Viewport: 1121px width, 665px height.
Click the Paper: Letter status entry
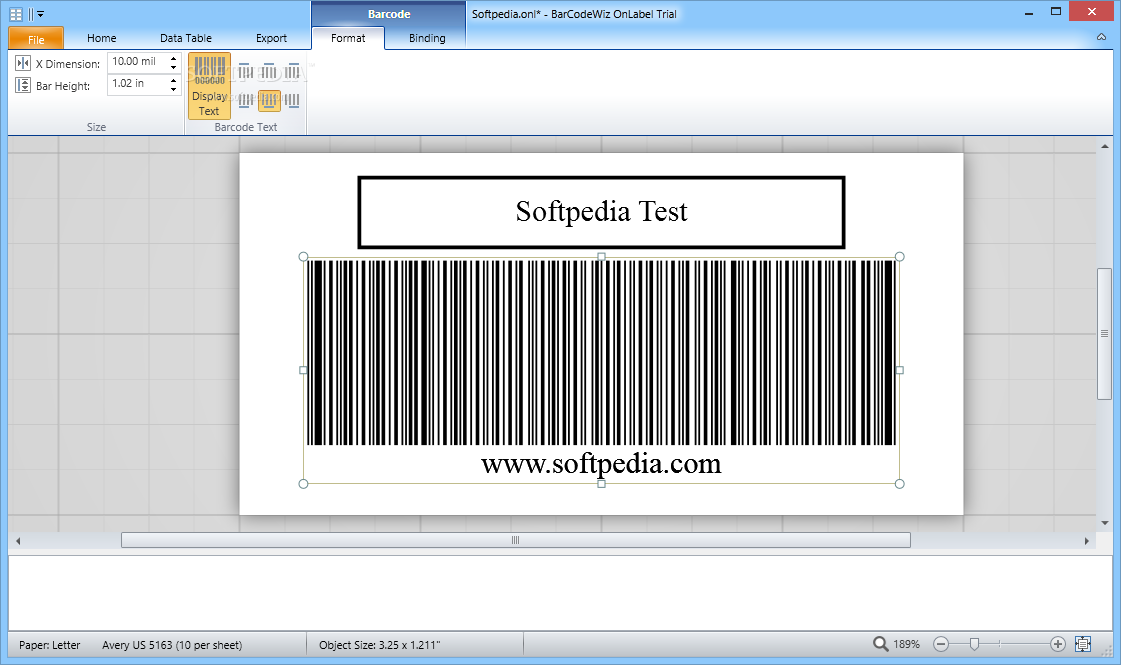(x=49, y=645)
